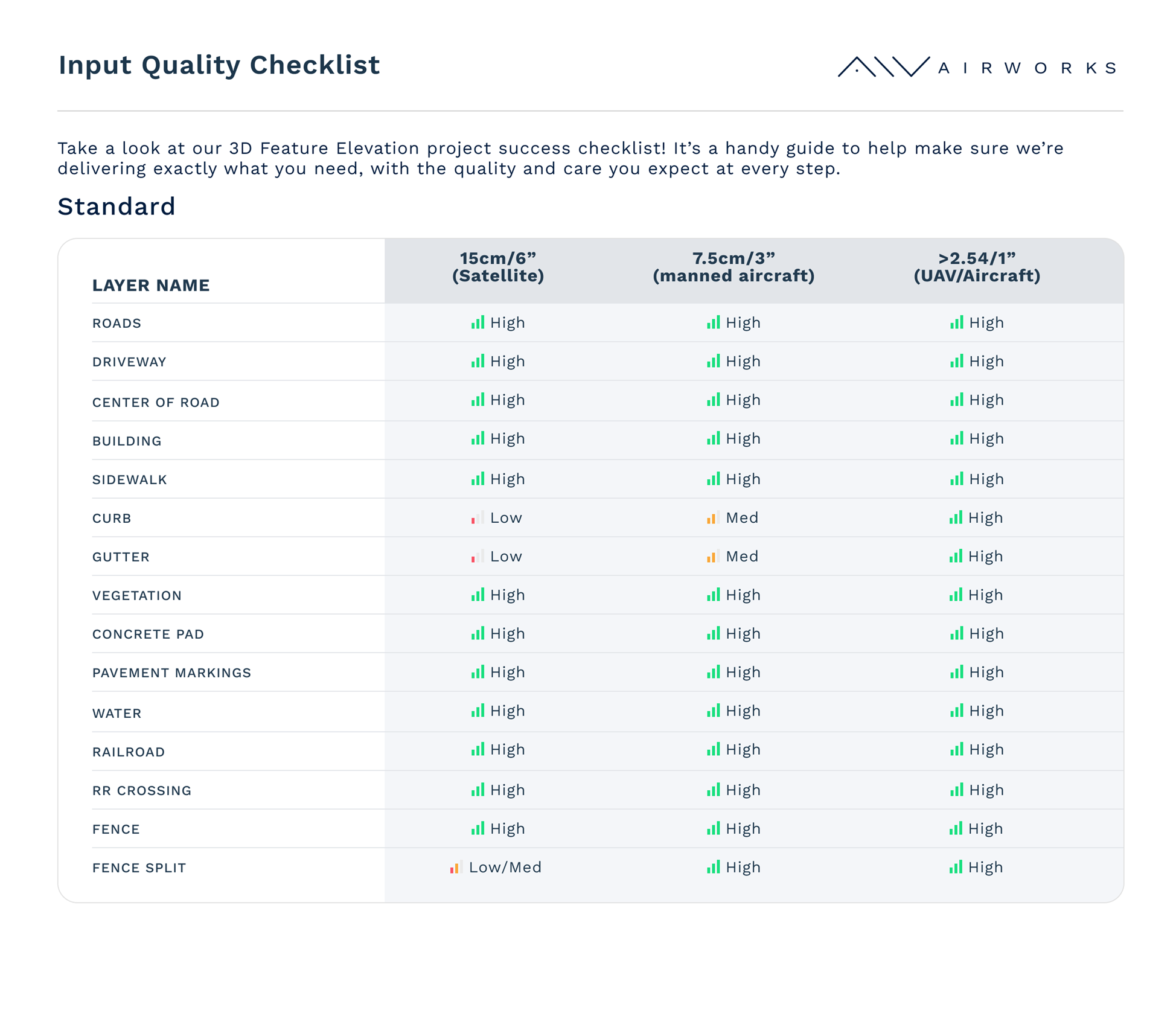Select the 15cm/6" Satellite column header
This screenshot has height=1010, width=1176.
(x=498, y=267)
